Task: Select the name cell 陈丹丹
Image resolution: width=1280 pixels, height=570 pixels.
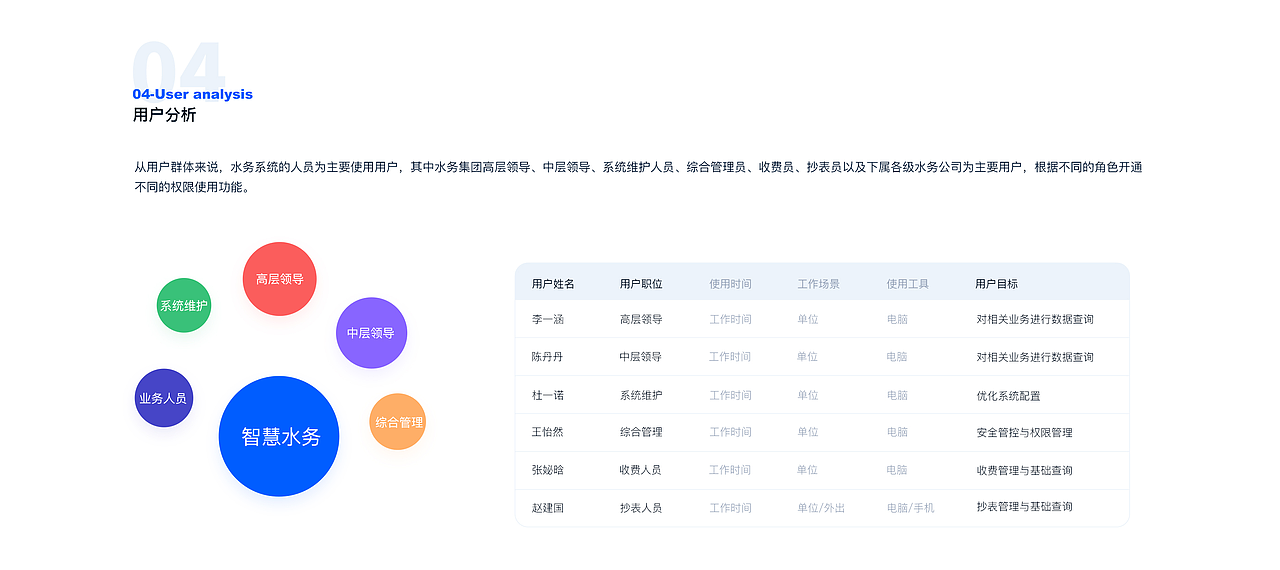Action: pyautogui.click(x=548, y=357)
